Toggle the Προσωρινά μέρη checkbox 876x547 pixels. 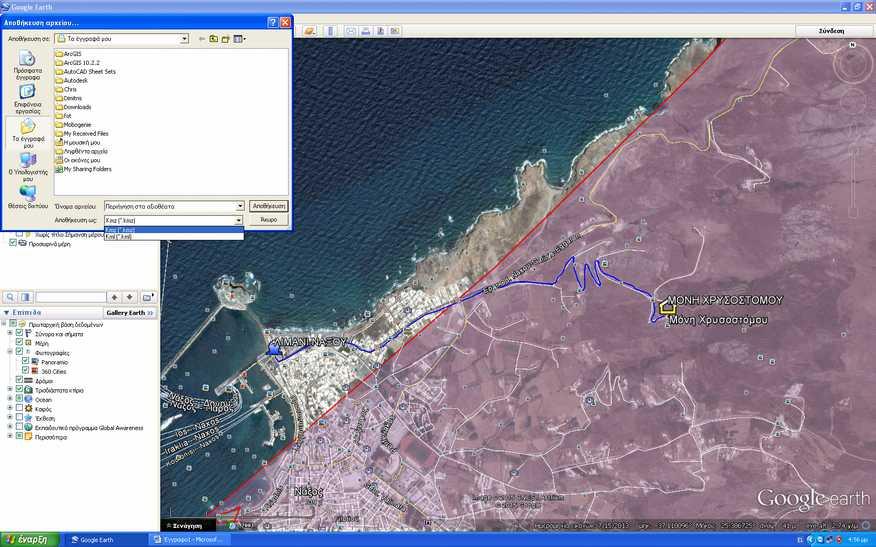pyautogui.click(x=12, y=243)
